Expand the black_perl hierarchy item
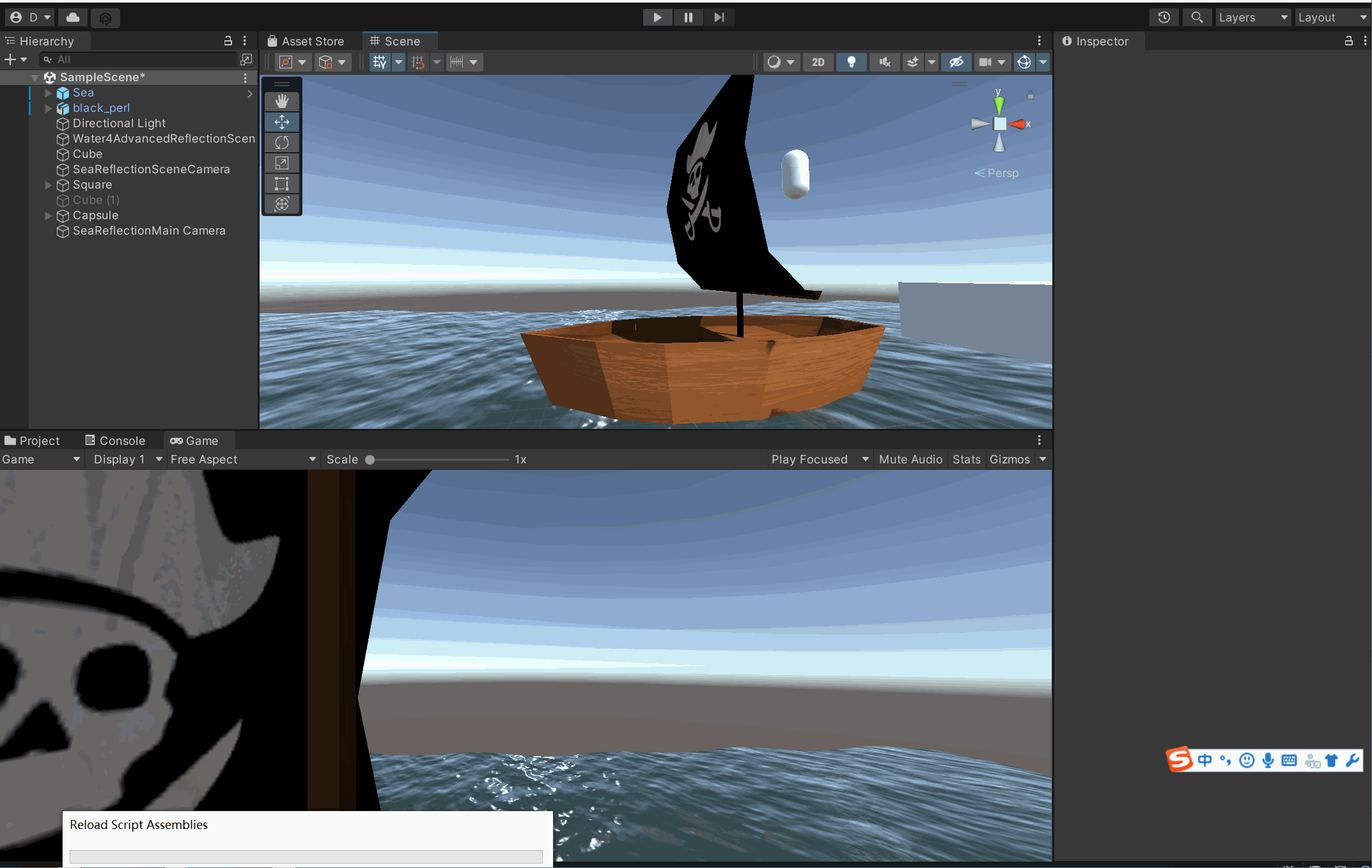1372x868 pixels. coord(48,108)
